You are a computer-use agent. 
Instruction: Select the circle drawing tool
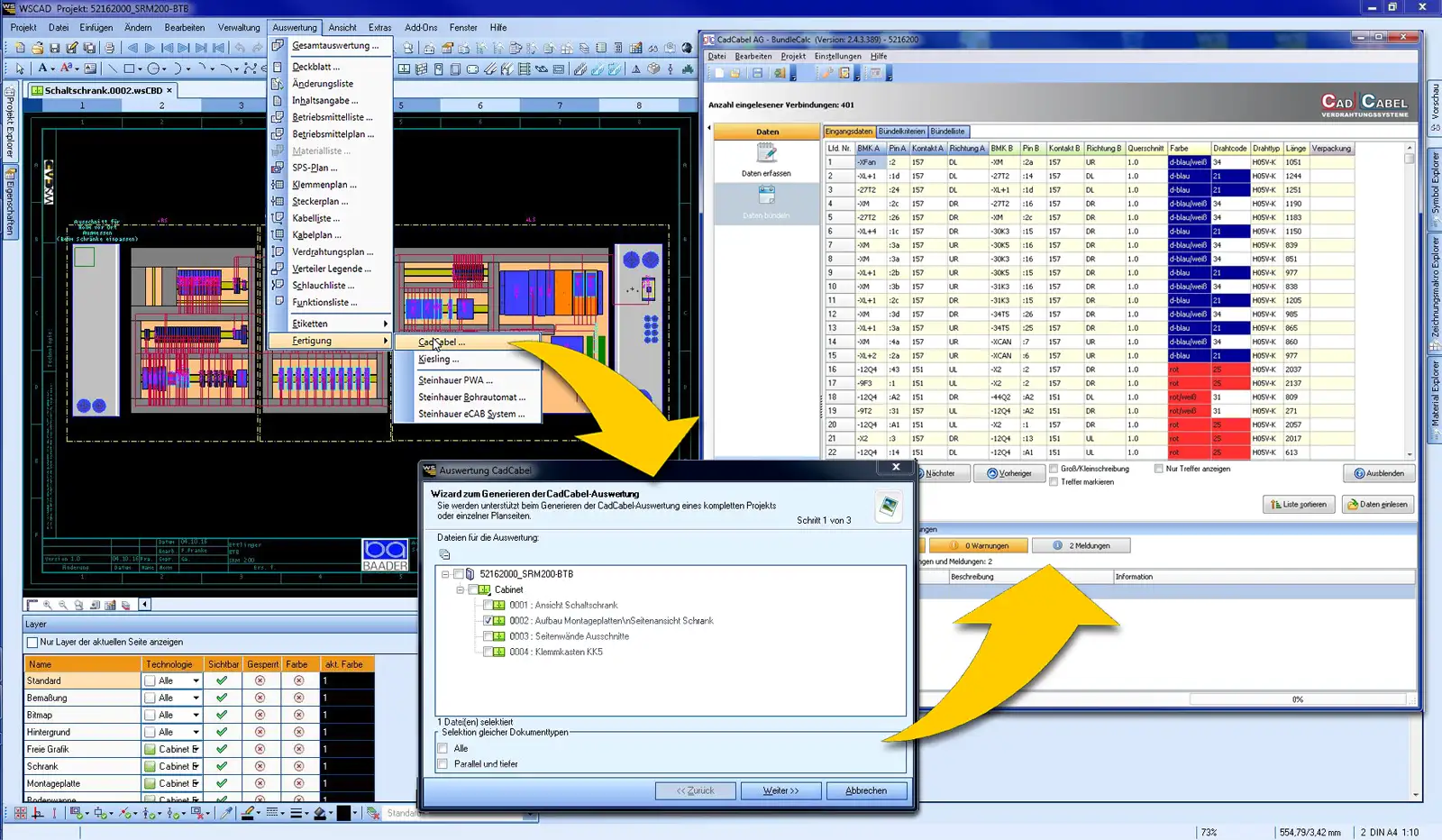(x=153, y=68)
